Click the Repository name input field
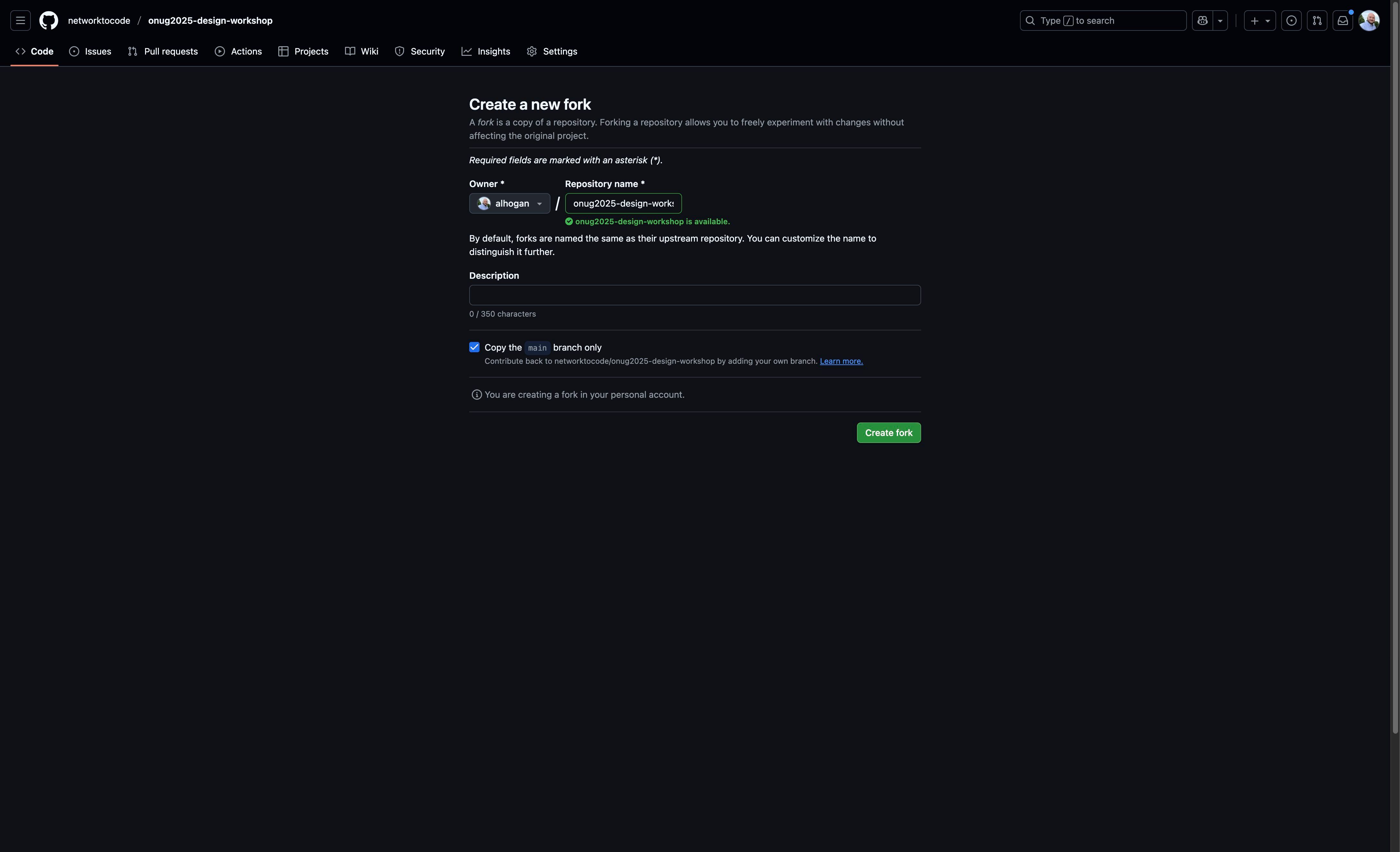Image resolution: width=1400 pixels, height=852 pixels. (623, 203)
